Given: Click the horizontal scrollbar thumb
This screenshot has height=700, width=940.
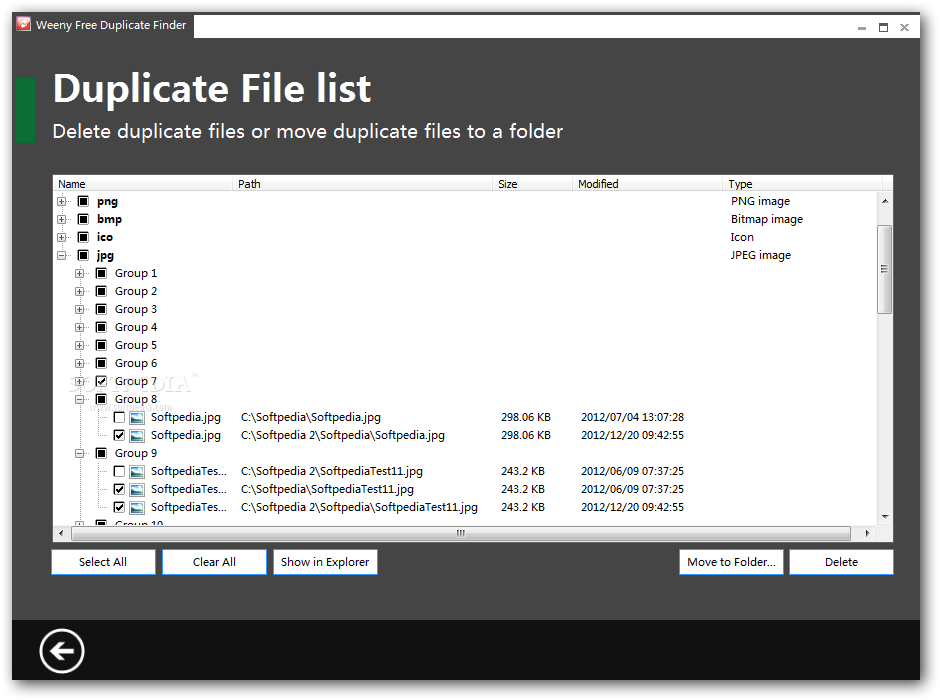Looking at the screenshot, I should coord(460,533).
